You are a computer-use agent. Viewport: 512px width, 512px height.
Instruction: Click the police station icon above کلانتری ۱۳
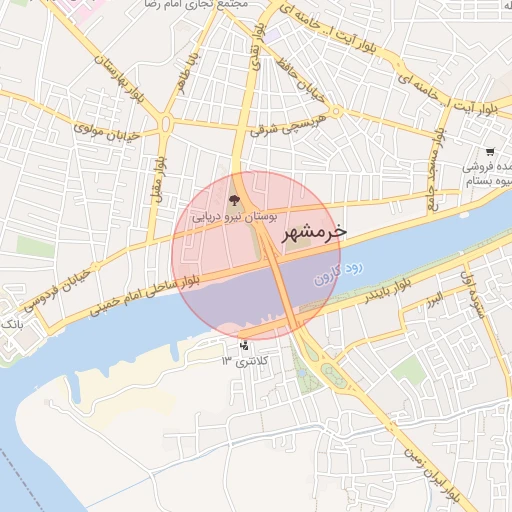245,345
